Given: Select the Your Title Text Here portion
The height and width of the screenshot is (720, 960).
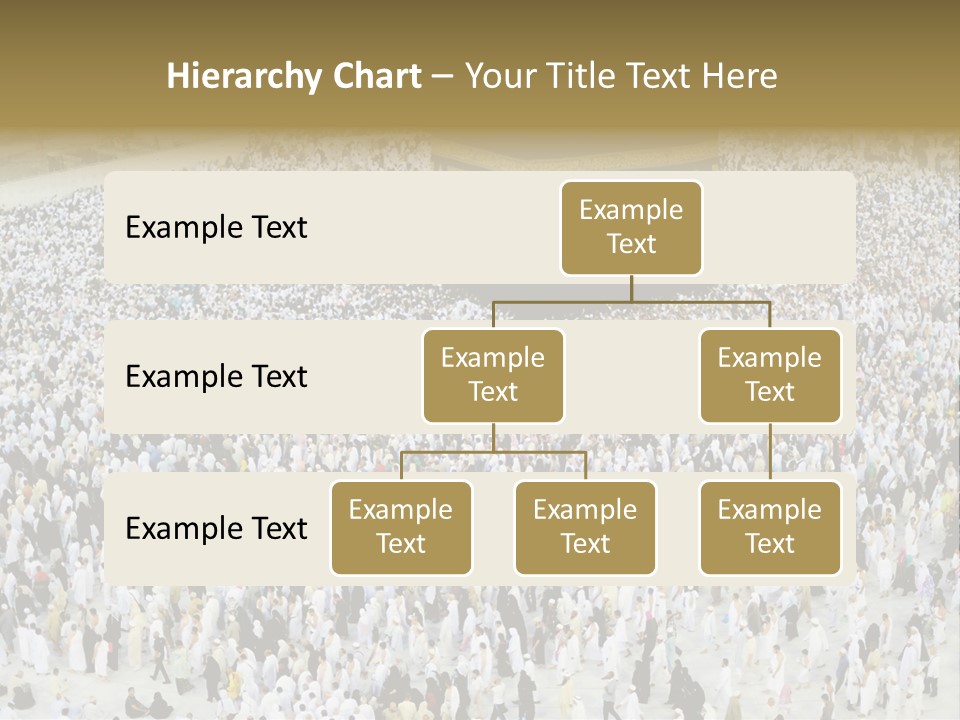Looking at the screenshot, I should coord(619,75).
